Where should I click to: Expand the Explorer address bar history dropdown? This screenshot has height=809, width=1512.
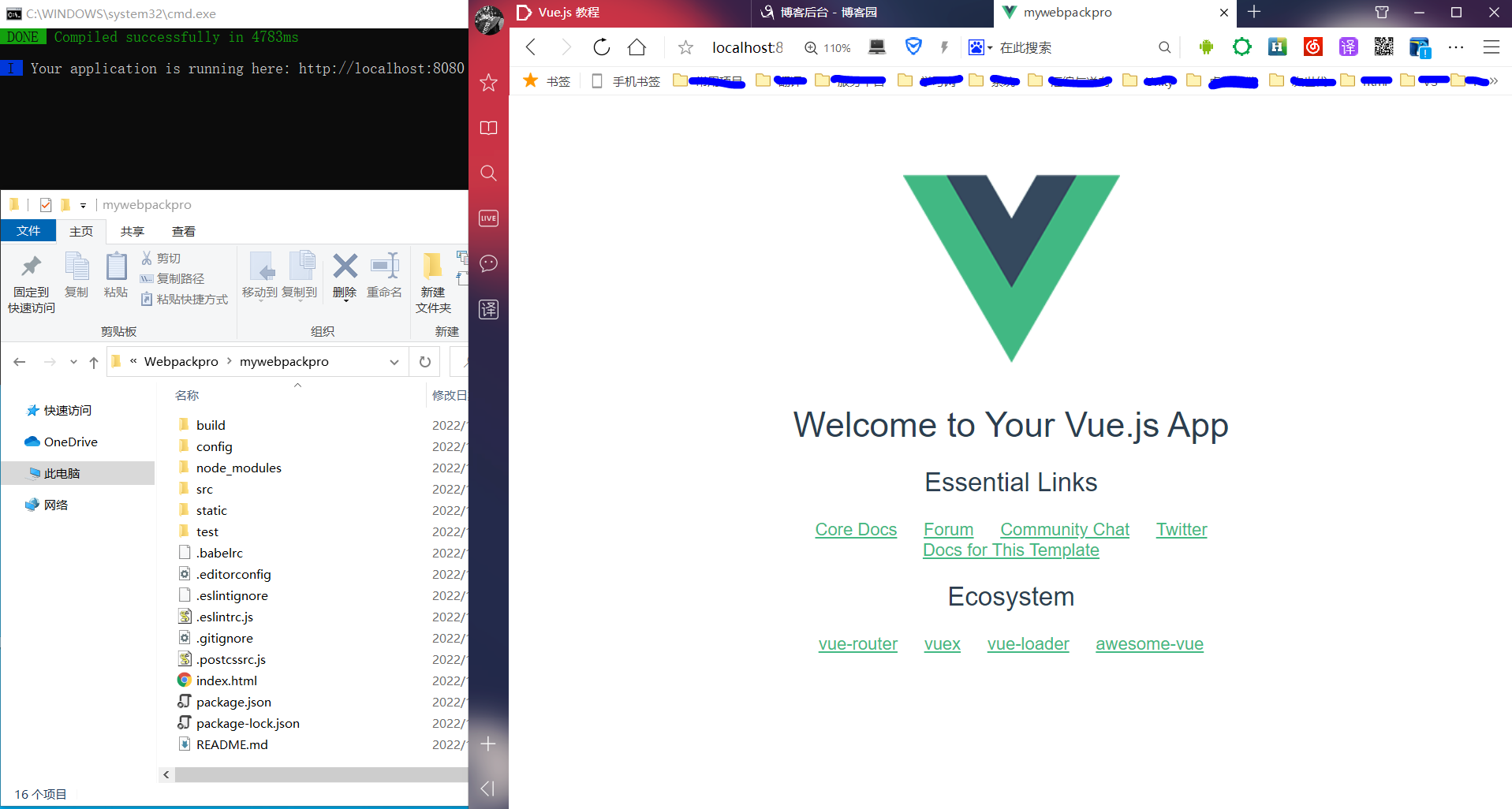[x=394, y=362]
